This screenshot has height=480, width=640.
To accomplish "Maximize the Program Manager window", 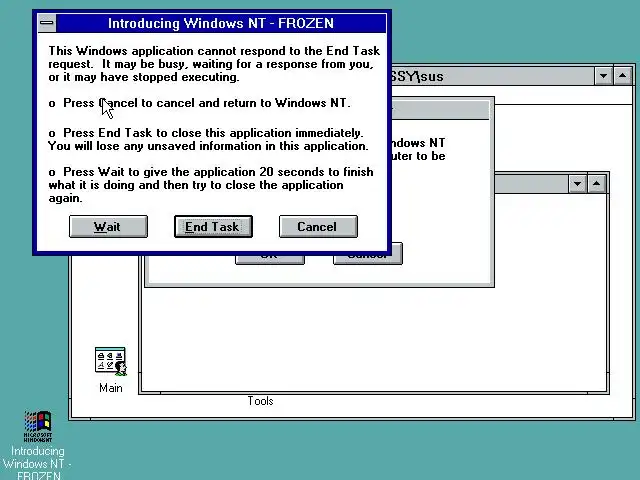I will [x=622, y=76].
